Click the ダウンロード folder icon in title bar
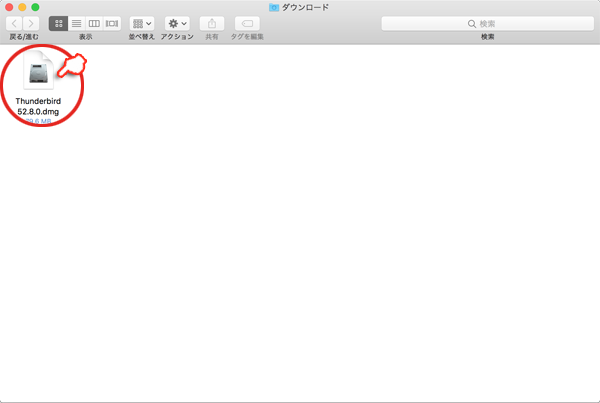Screen dimensions: 600x403 pos(275,7)
